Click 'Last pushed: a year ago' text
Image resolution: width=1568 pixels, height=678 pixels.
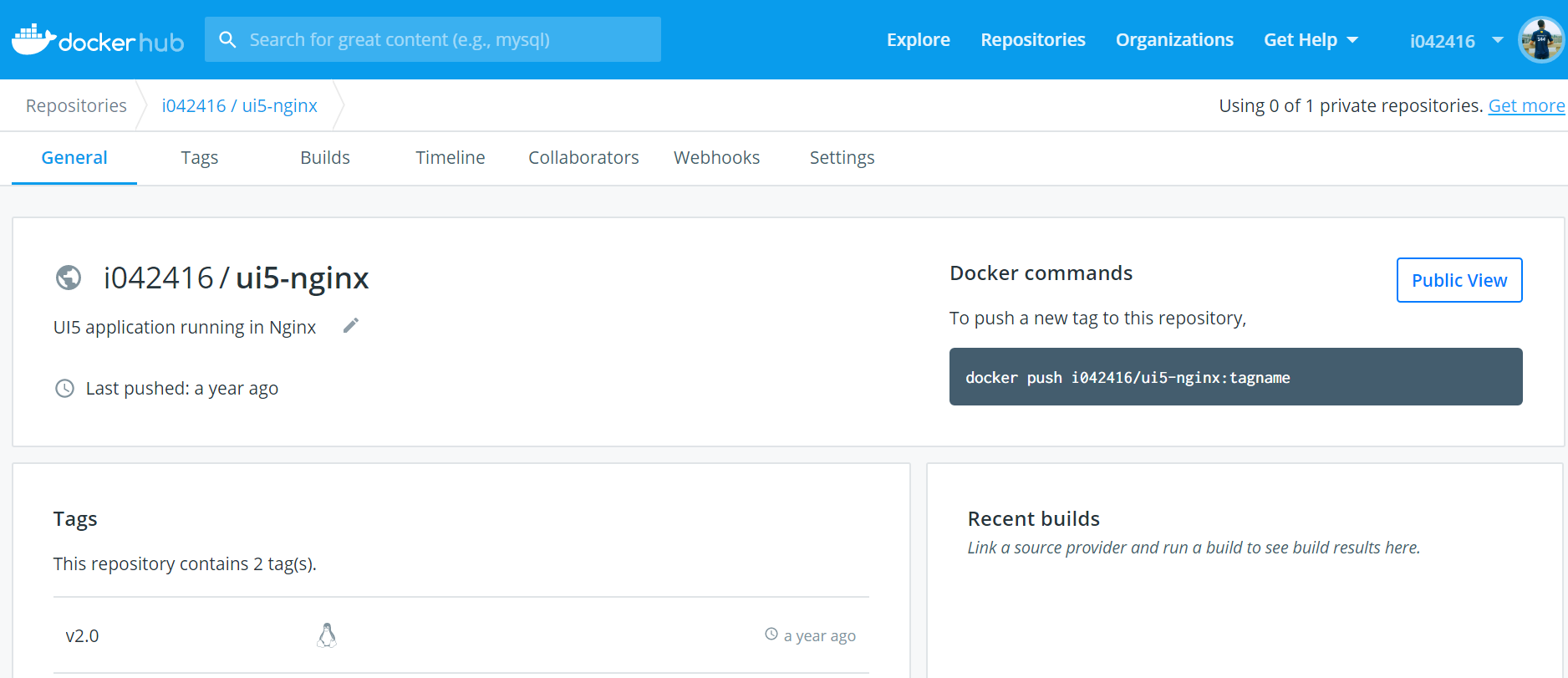tap(182, 389)
